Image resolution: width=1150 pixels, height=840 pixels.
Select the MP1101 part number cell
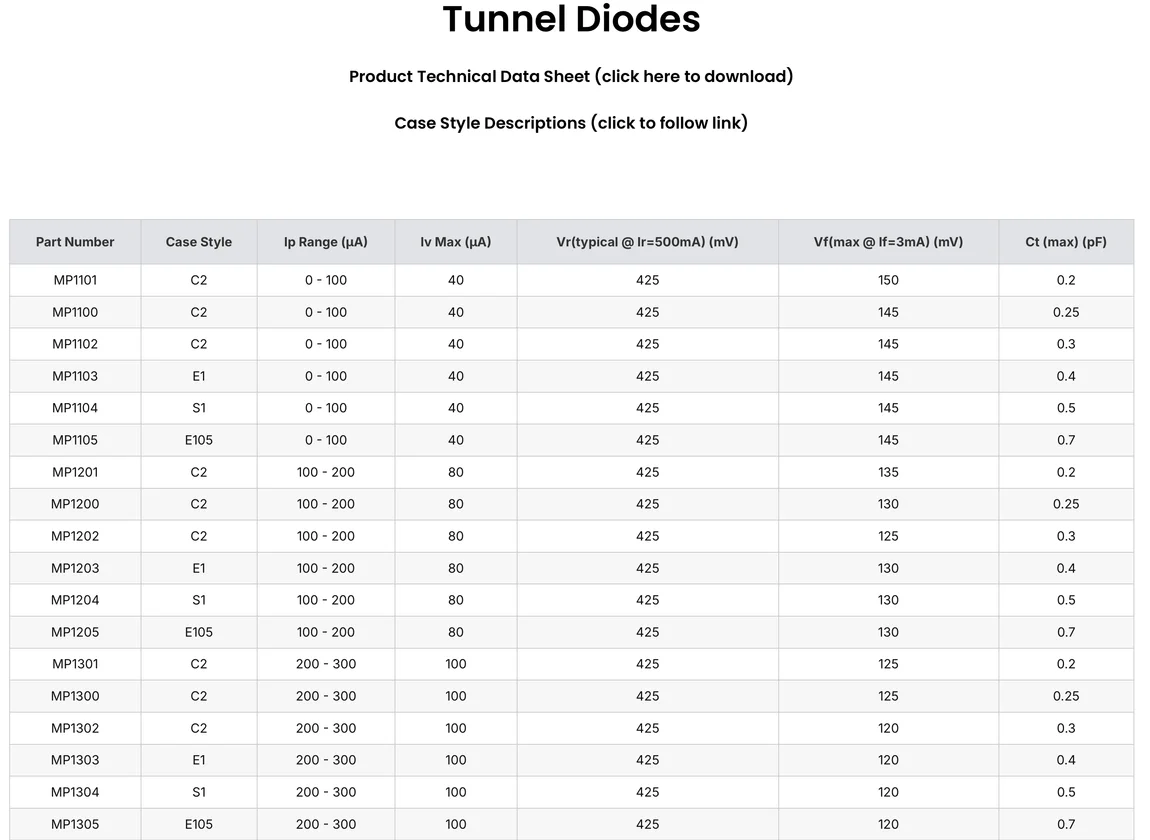(x=75, y=280)
